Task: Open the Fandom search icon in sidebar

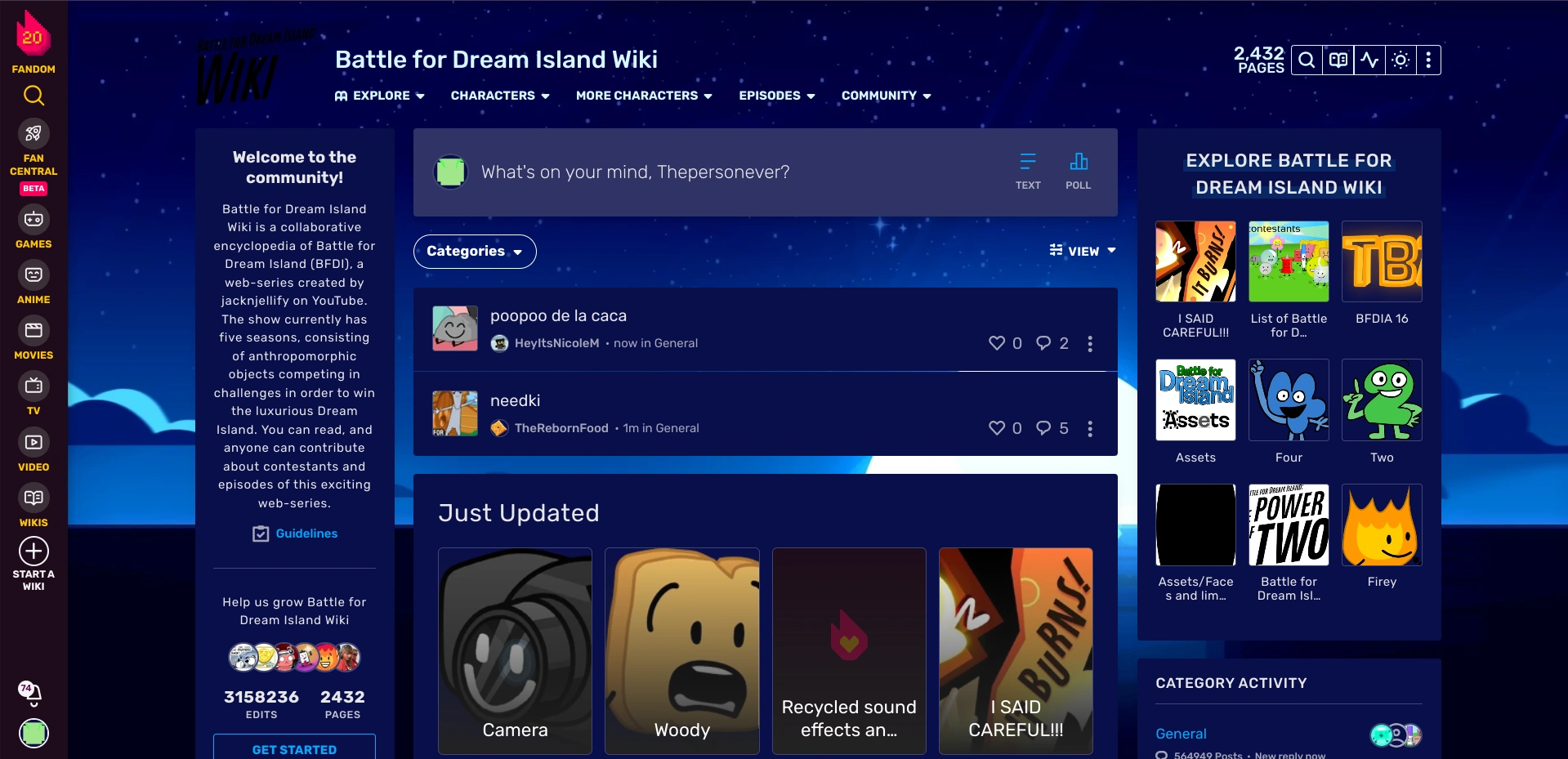Action: 34,96
